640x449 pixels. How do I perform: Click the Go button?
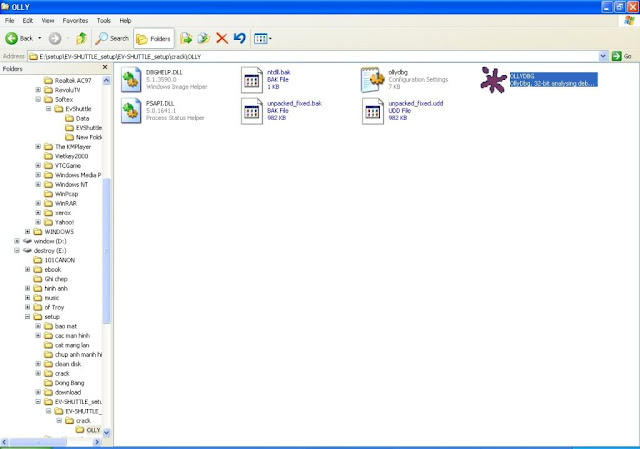(x=622, y=56)
